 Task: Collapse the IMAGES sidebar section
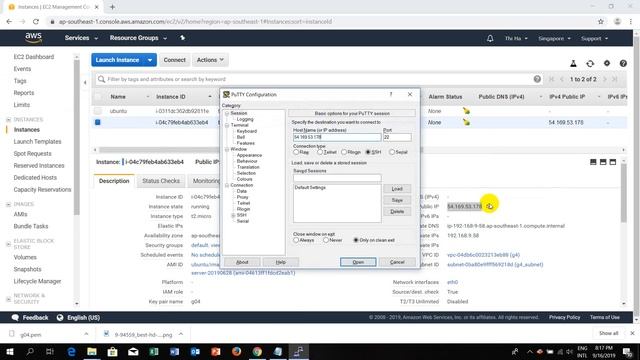pos(9,204)
